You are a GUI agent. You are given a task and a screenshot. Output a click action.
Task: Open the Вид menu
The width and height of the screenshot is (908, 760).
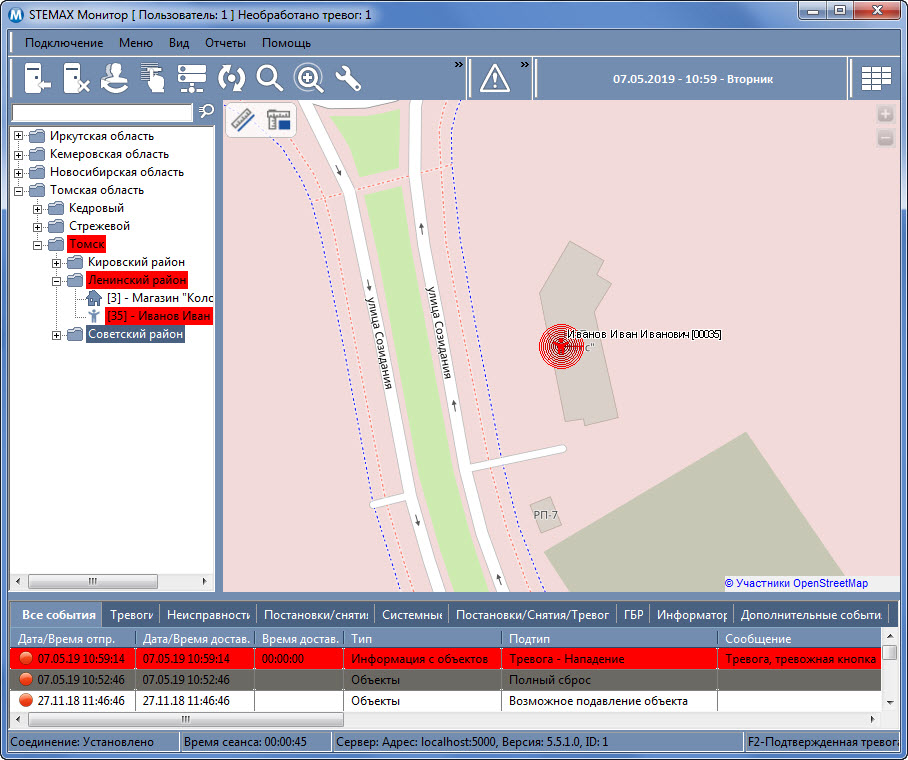click(x=179, y=43)
